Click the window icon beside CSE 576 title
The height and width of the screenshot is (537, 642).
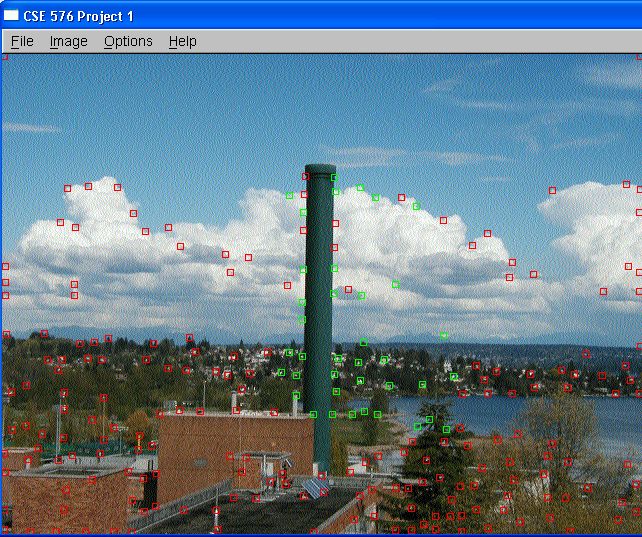click(11, 16)
